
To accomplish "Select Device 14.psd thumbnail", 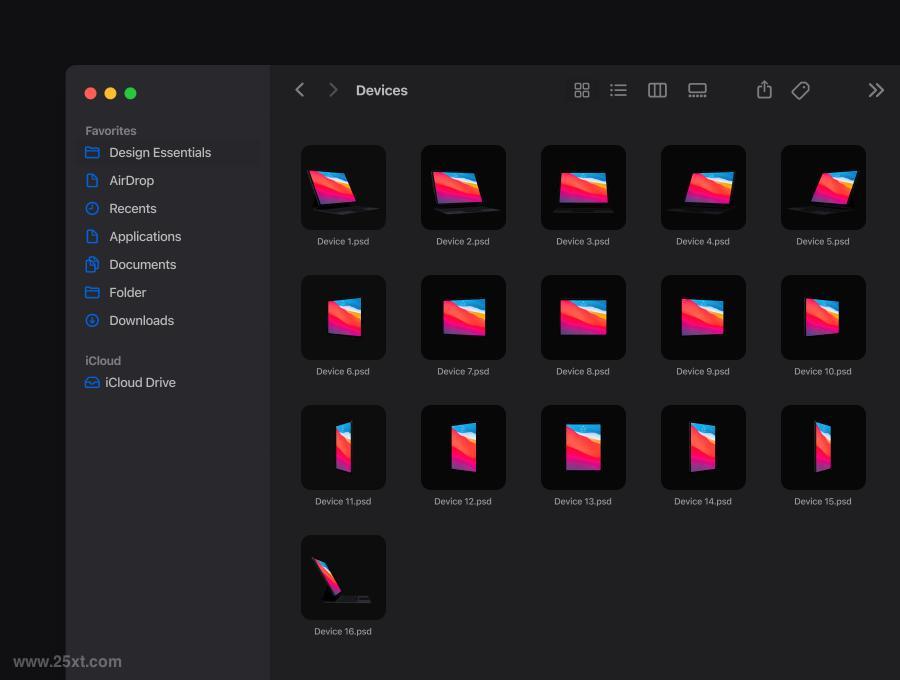I will tap(703, 447).
